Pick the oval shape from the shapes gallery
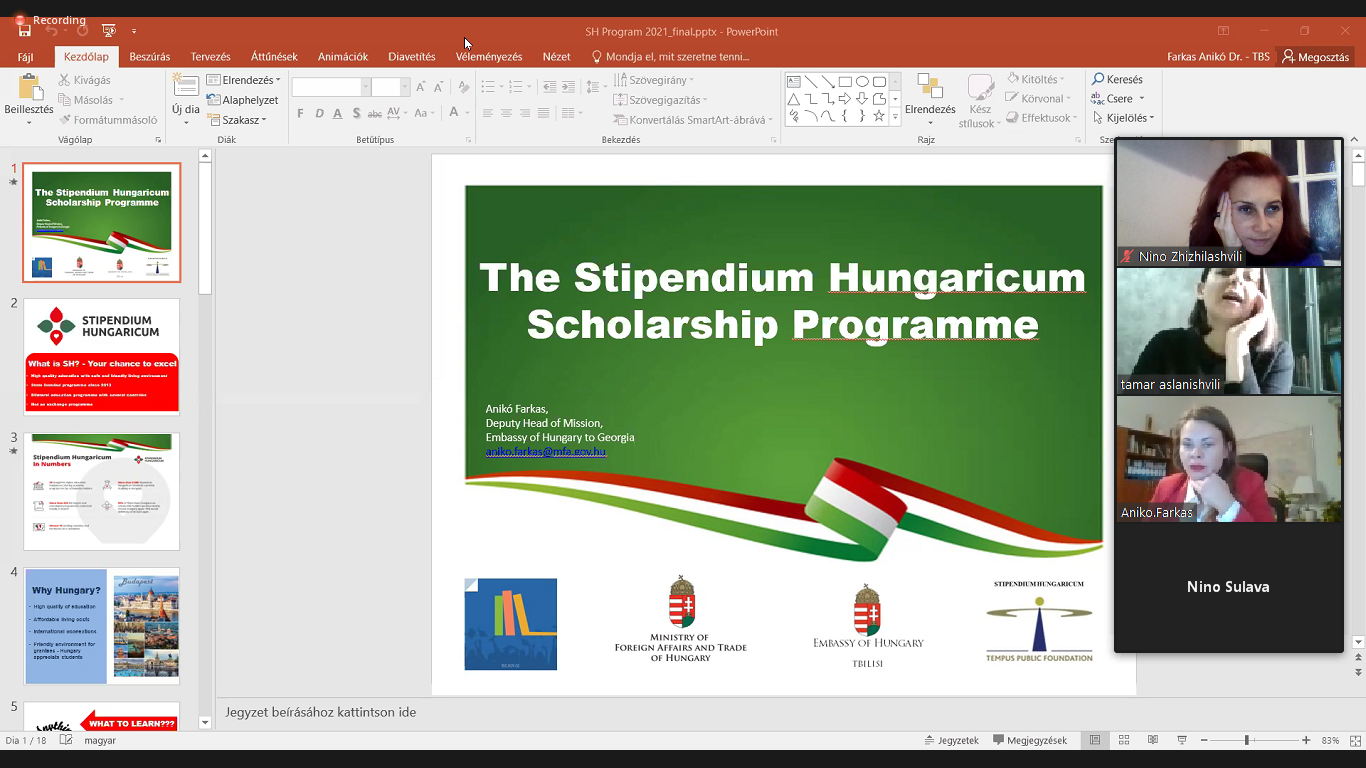The height and width of the screenshot is (768, 1366). point(862,82)
